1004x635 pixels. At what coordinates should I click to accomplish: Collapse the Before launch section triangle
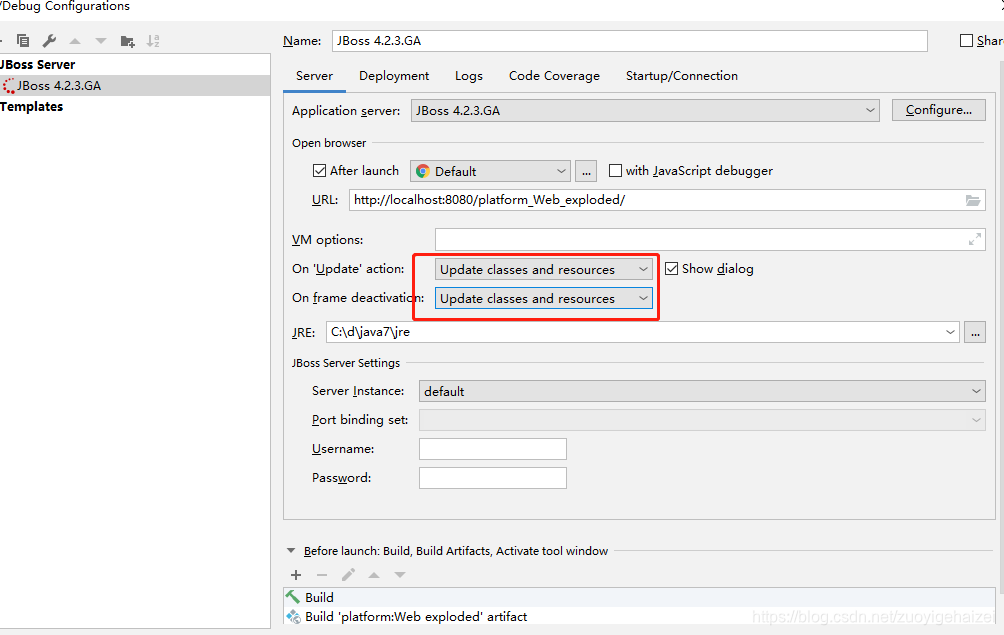click(291, 551)
